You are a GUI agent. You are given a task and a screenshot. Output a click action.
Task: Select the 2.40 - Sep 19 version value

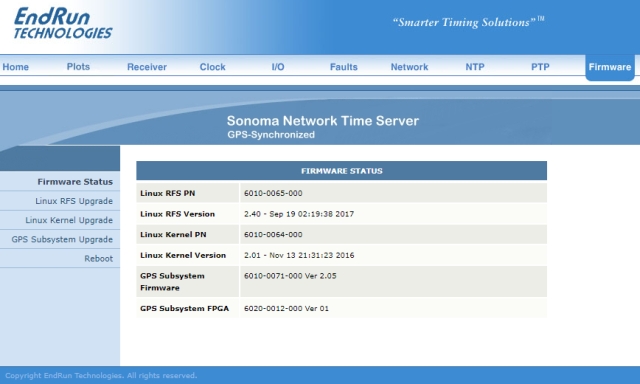[x=299, y=214]
